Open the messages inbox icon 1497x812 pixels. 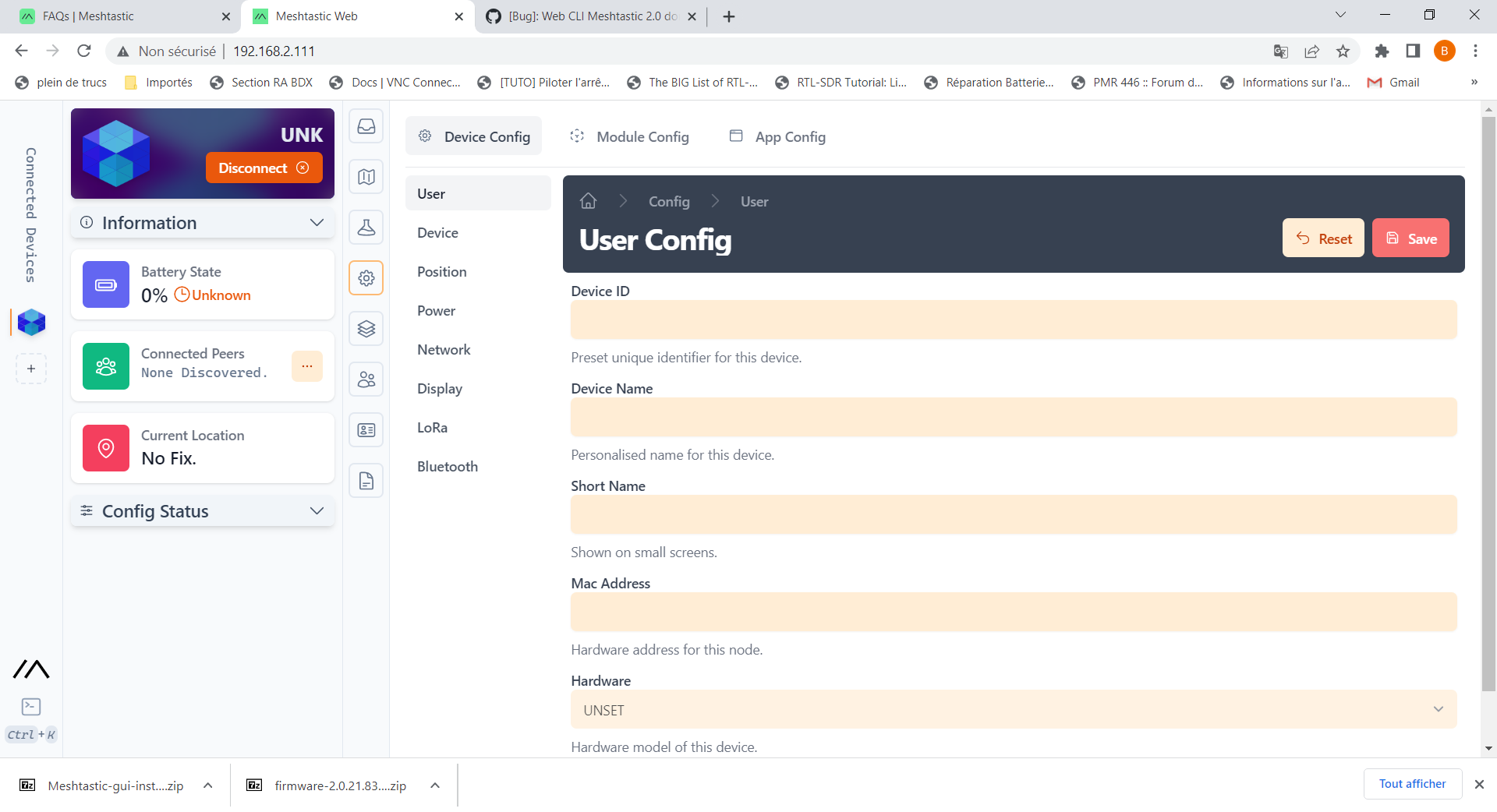coord(366,126)
